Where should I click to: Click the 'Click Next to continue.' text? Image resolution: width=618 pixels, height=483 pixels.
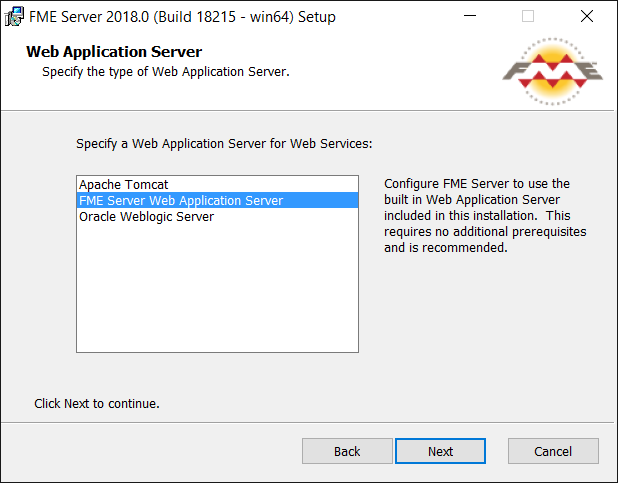97,403
